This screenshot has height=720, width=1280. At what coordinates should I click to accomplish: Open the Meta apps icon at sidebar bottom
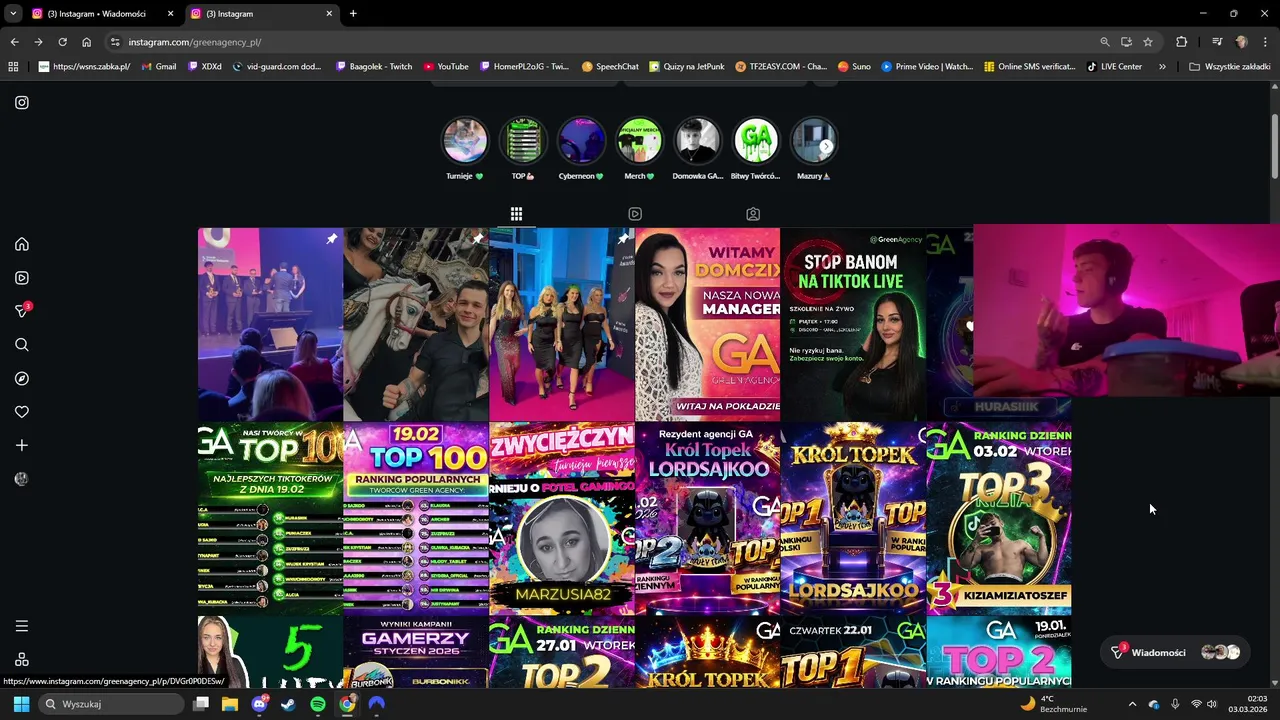click(x=22, y=659)
